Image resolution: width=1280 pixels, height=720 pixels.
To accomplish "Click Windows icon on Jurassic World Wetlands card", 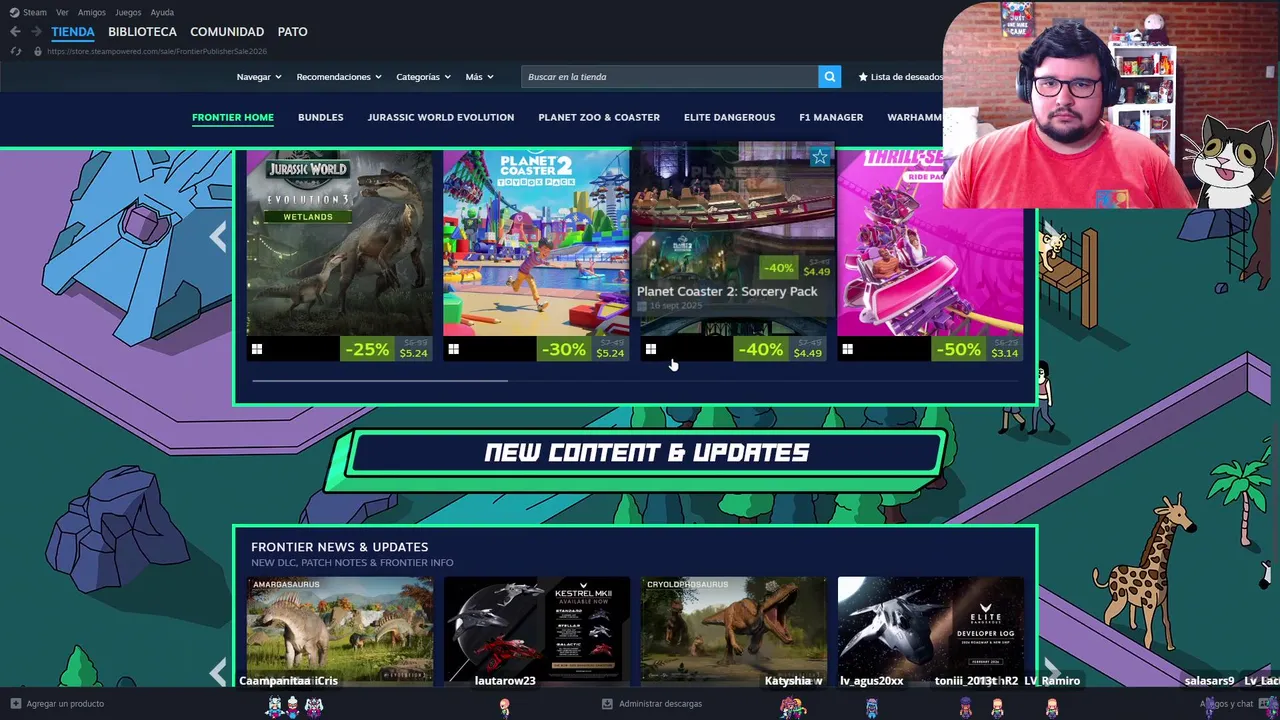I will pyautogui.click(x=257, y=349).
